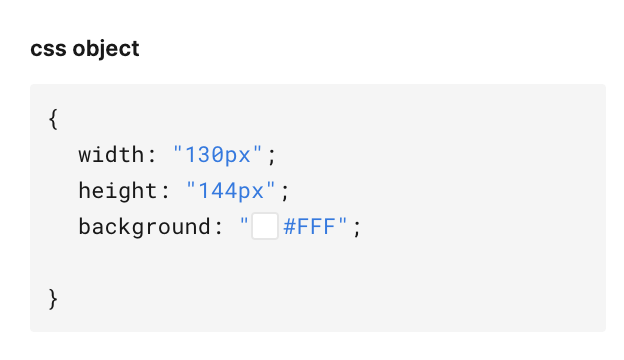Viewport: 624px width, 360px height.
Task: Click the colon after background
Action: point(219,229)
